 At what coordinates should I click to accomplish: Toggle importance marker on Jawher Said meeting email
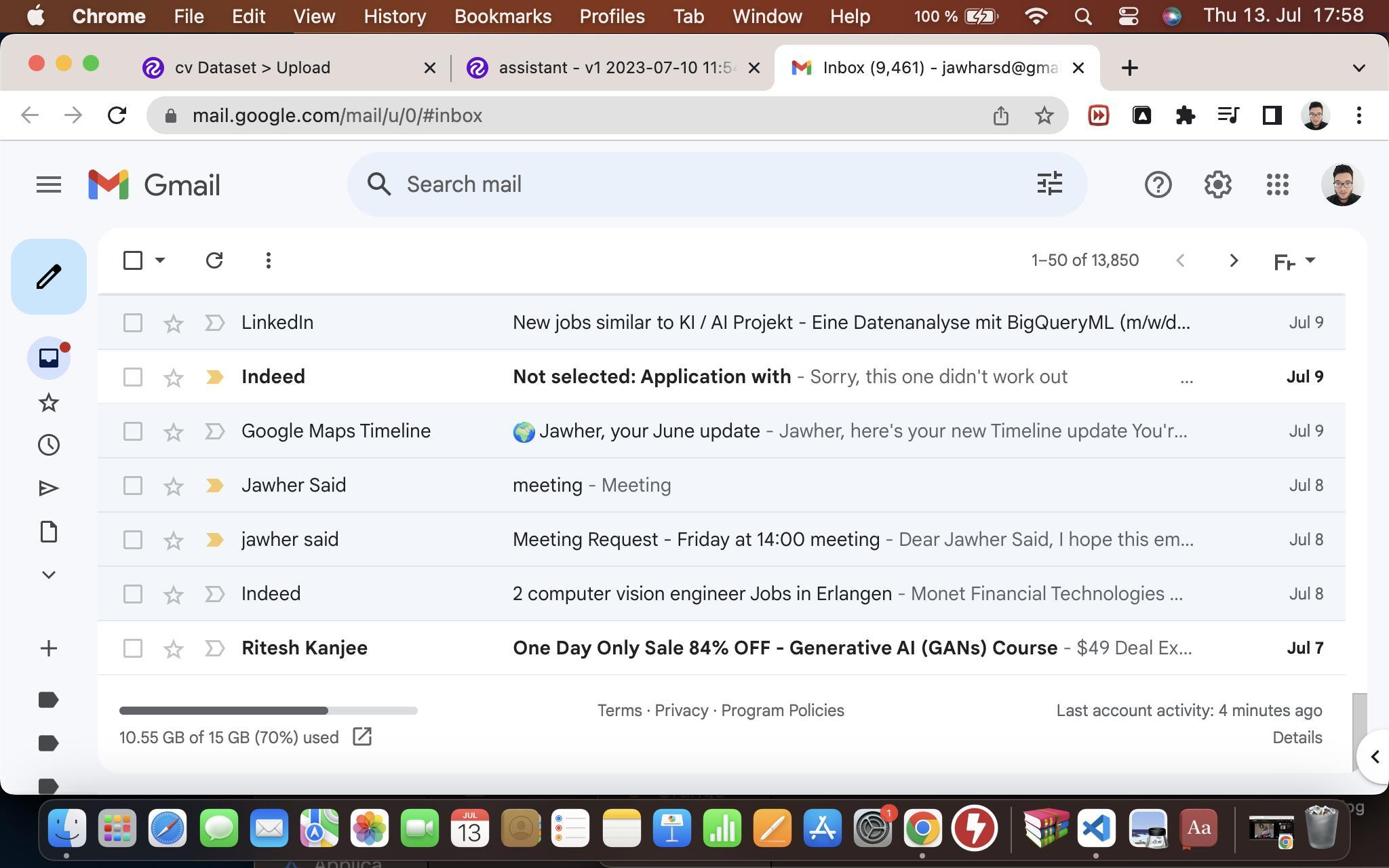[214, 486]
